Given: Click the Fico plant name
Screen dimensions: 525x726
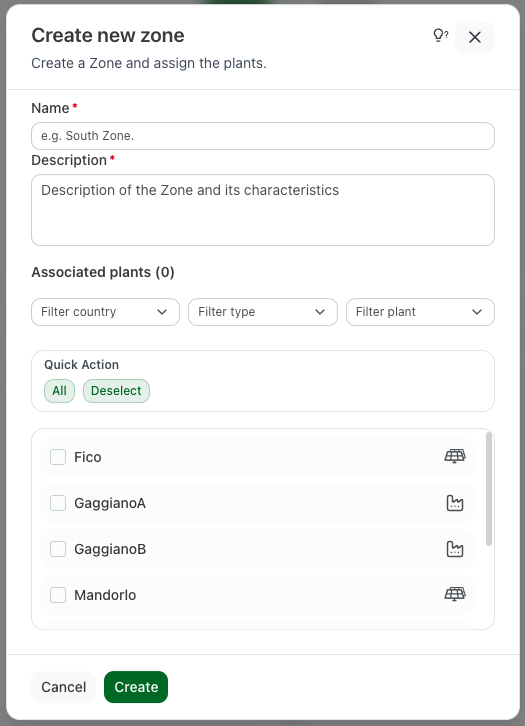Looking at the screenshot, I should (x=88, y=457).
